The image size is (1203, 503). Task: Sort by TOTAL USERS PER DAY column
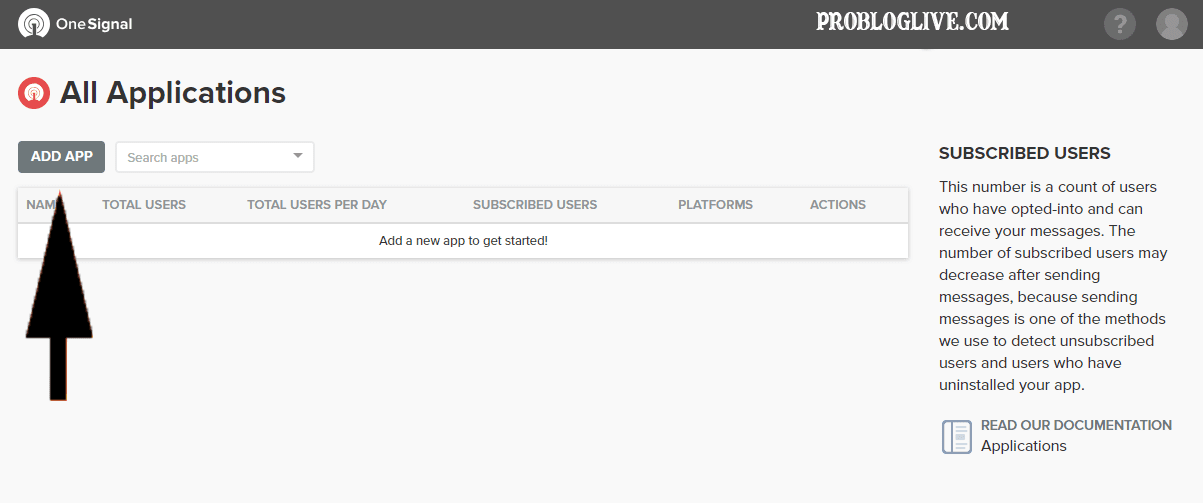[317, 205]
